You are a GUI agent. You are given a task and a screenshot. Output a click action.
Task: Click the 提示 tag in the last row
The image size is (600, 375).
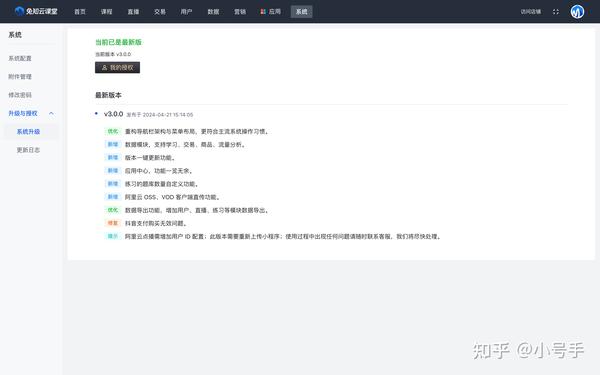pyautogui.click(x=113, y=236)
